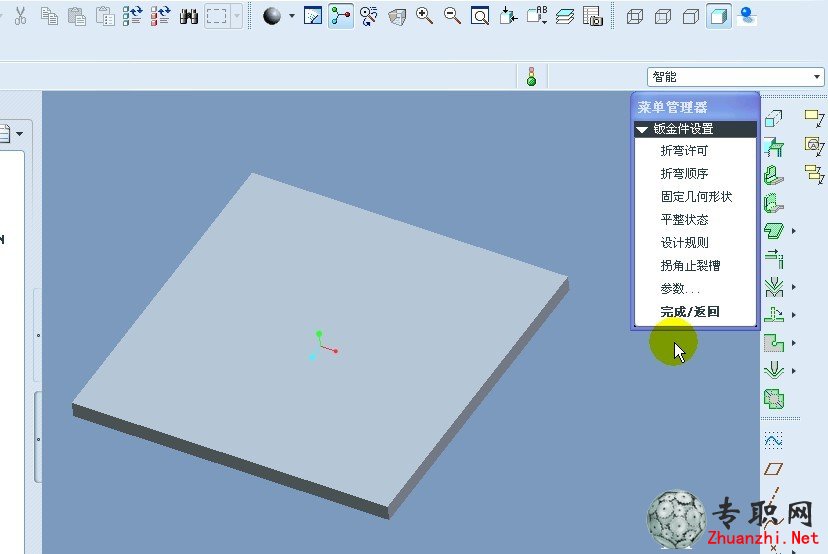Open the saved view list dropdown icon
This screenshot has height=554, width=828.
[x=537, y=16]
